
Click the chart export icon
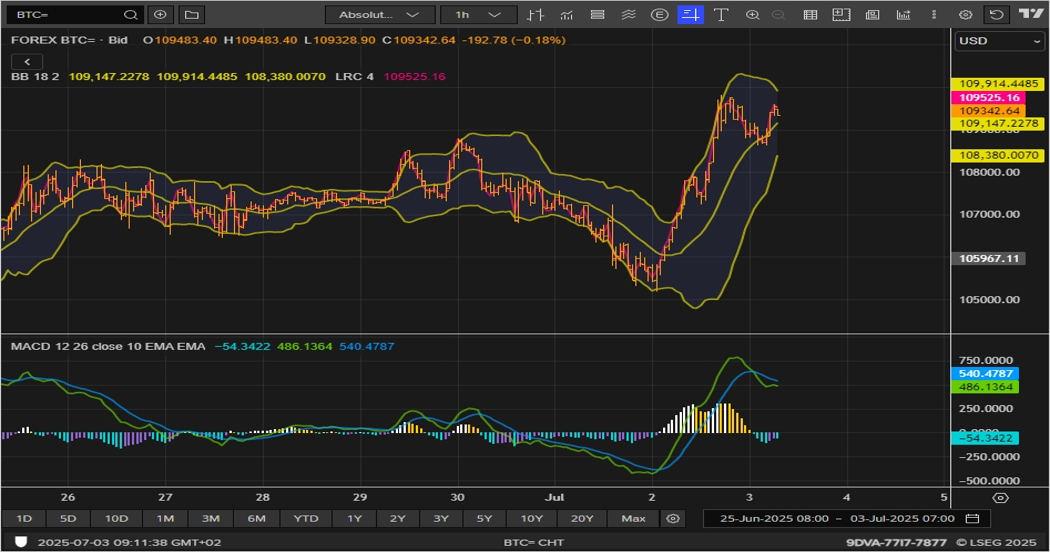point(903,15)
